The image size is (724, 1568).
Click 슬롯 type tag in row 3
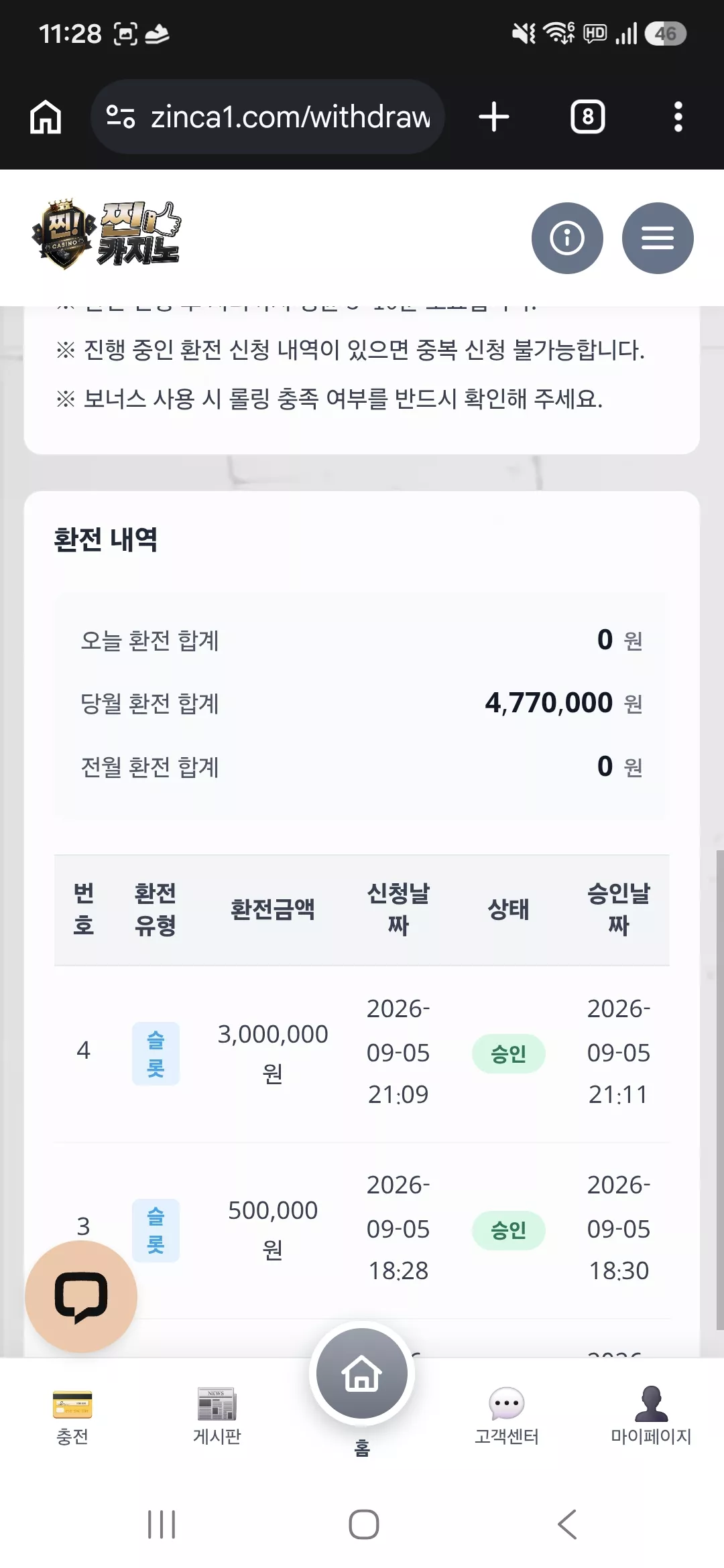[x=156, y=1230]
